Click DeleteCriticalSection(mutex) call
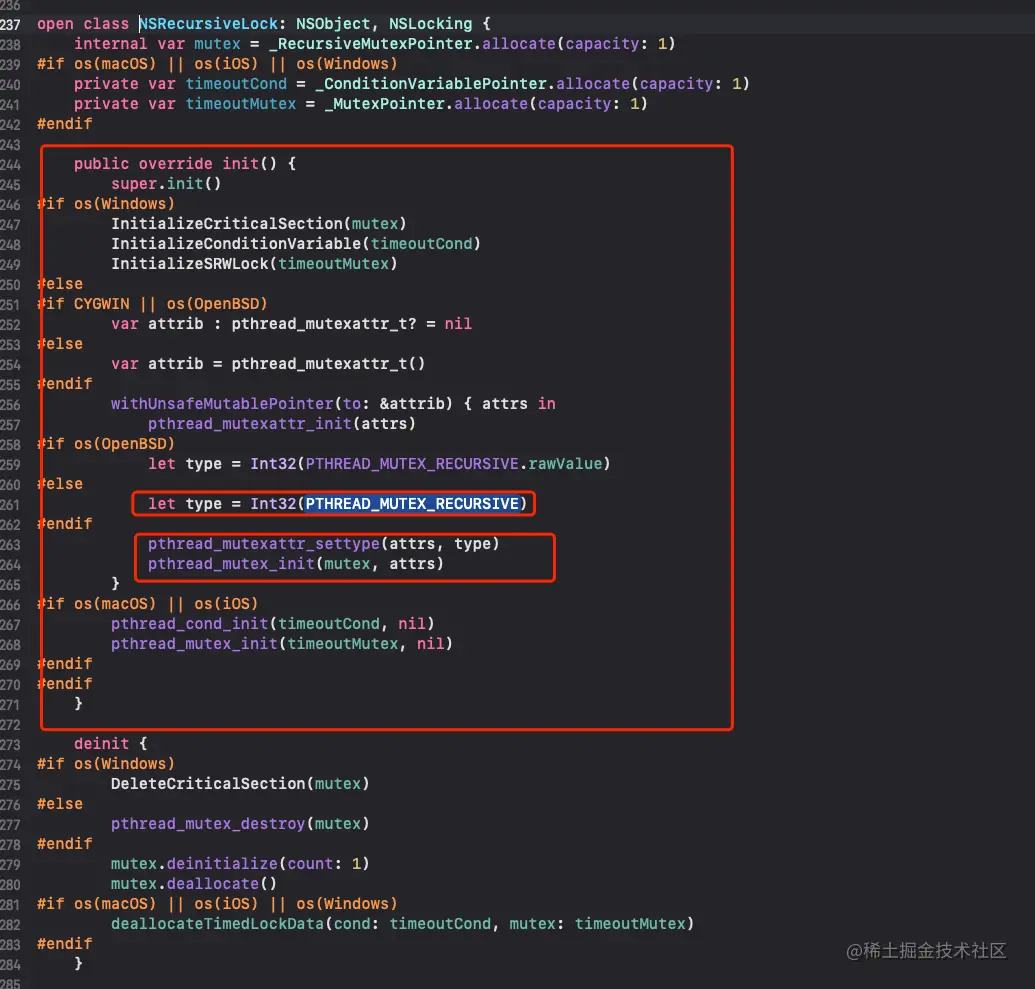1035x989 pixels. point(240,784)
